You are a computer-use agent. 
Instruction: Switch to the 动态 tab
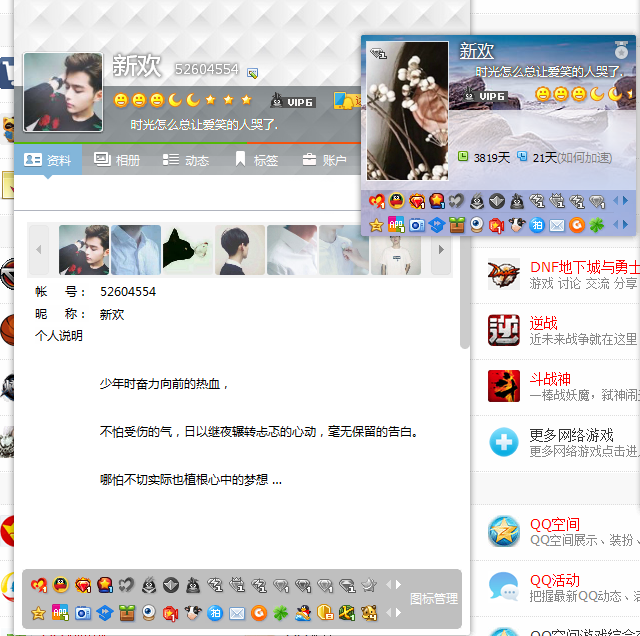pyautogui.click(x=186, y=160)
